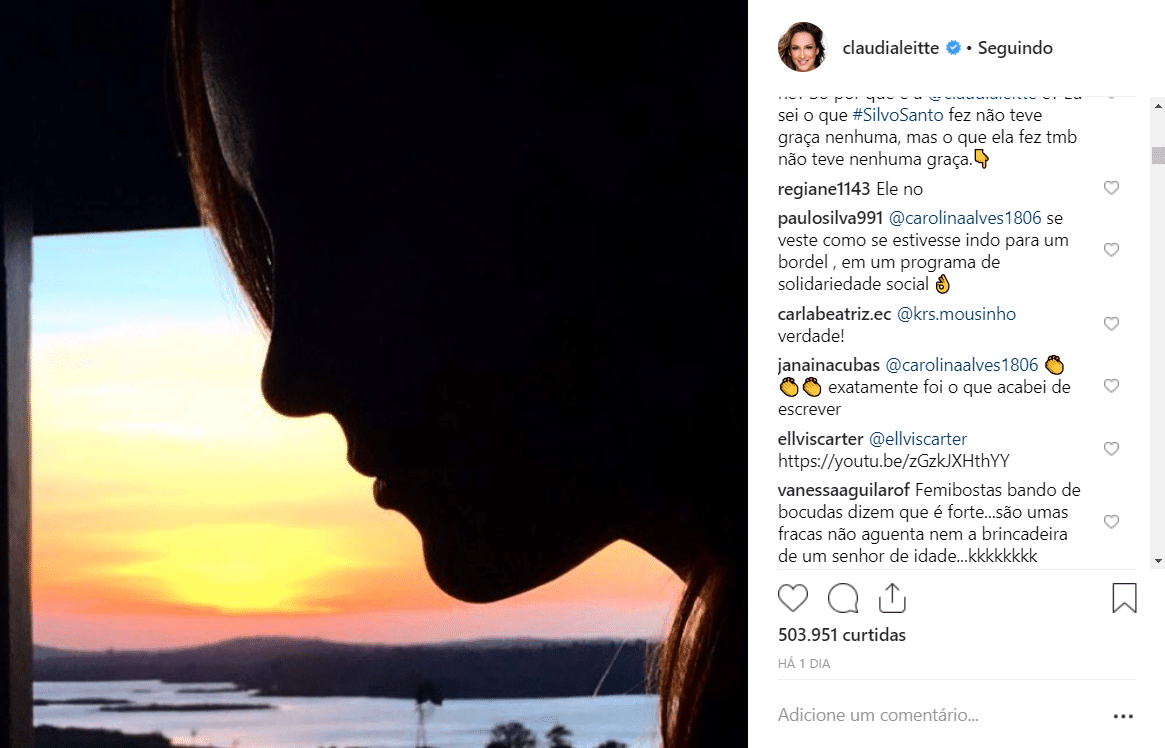Toggle like on ellviscarter's comment
The width and height of the screenshot is (1165, 748).
(x=1111, y=448)
